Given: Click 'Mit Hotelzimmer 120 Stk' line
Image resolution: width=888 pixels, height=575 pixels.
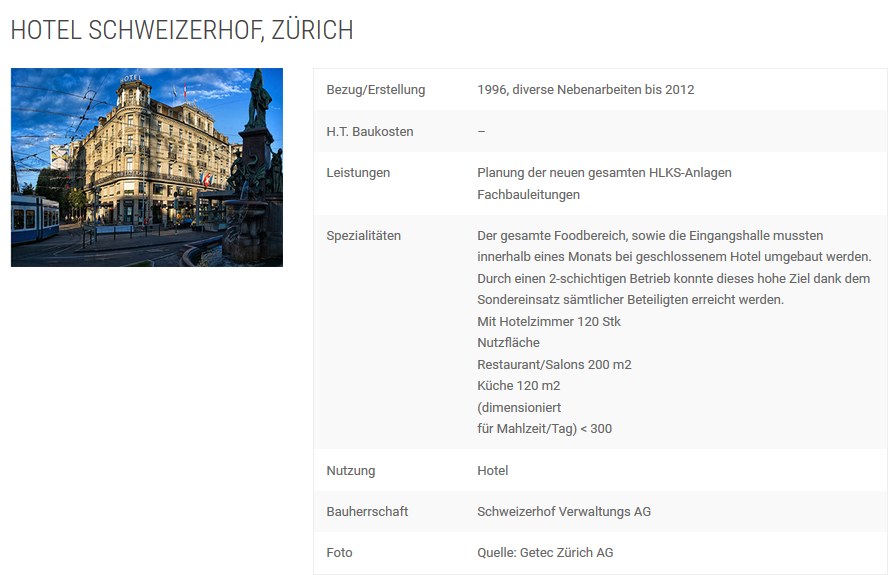Looking at the screenshot, I should tap(549, 322).
